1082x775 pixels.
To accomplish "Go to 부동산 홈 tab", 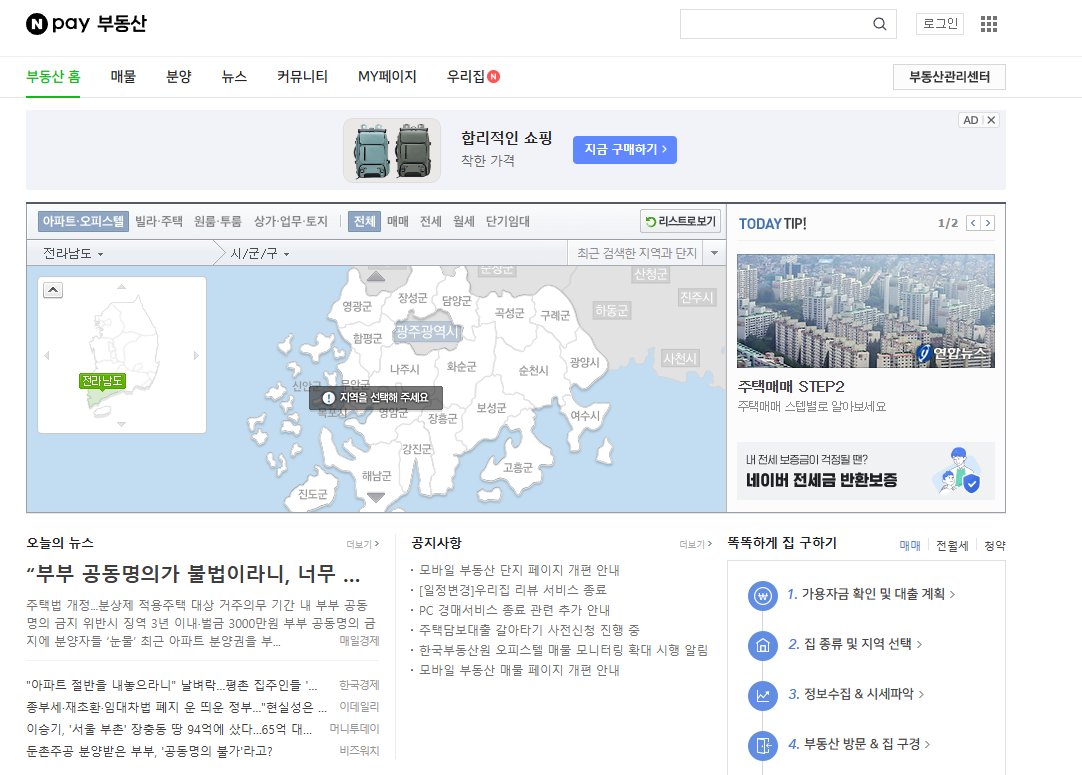I will point(53,77).
